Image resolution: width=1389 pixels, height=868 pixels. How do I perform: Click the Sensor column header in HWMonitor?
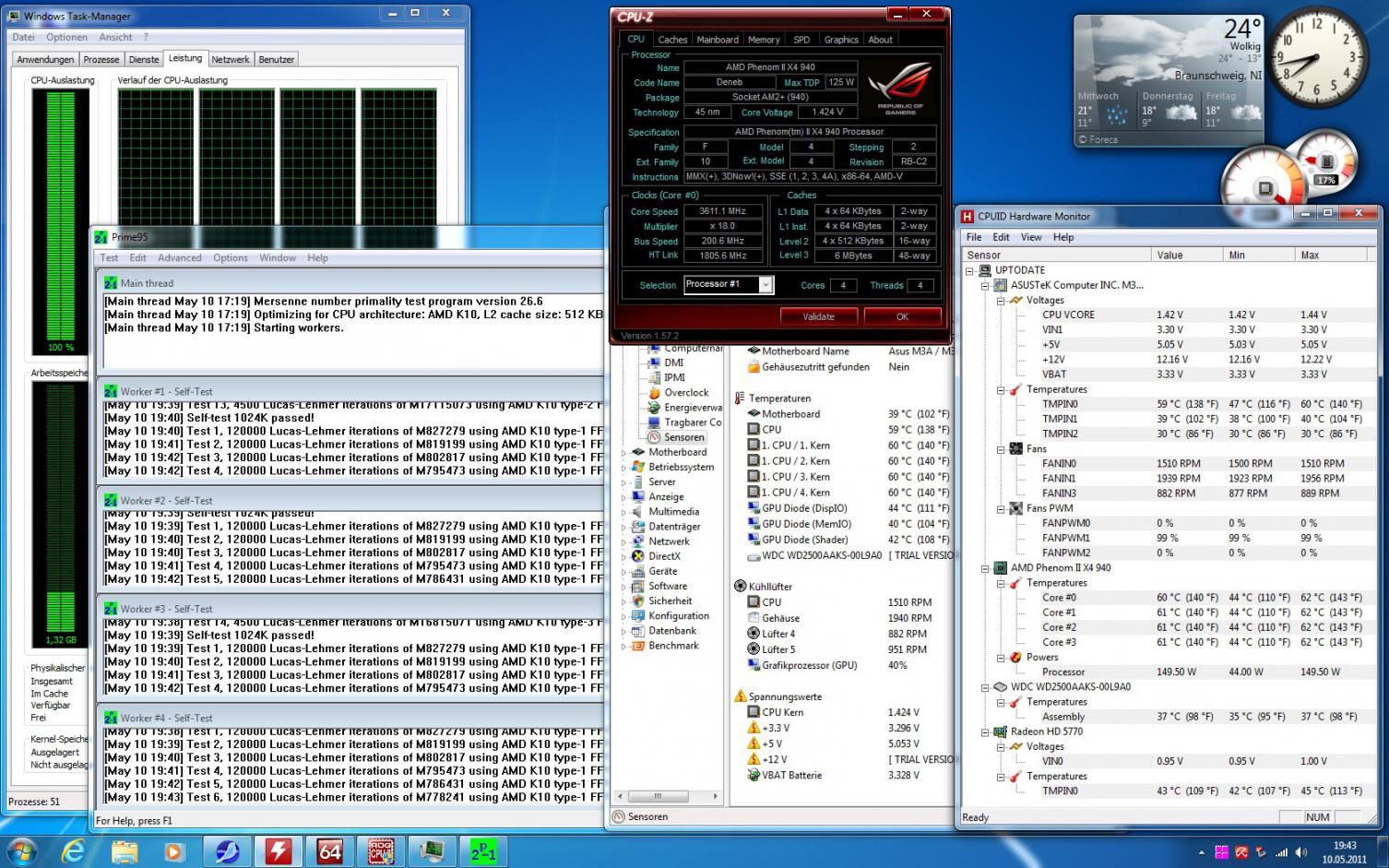click(1057, 256)
